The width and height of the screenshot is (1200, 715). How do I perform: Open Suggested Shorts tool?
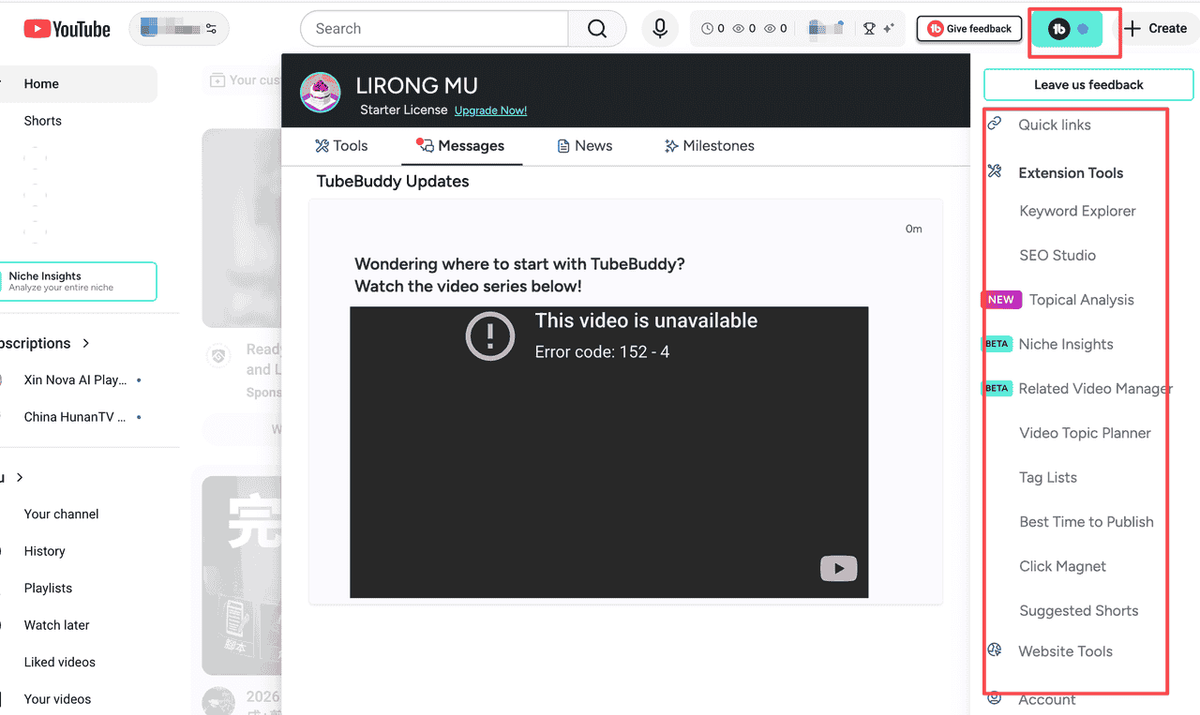pos(1078,611)
